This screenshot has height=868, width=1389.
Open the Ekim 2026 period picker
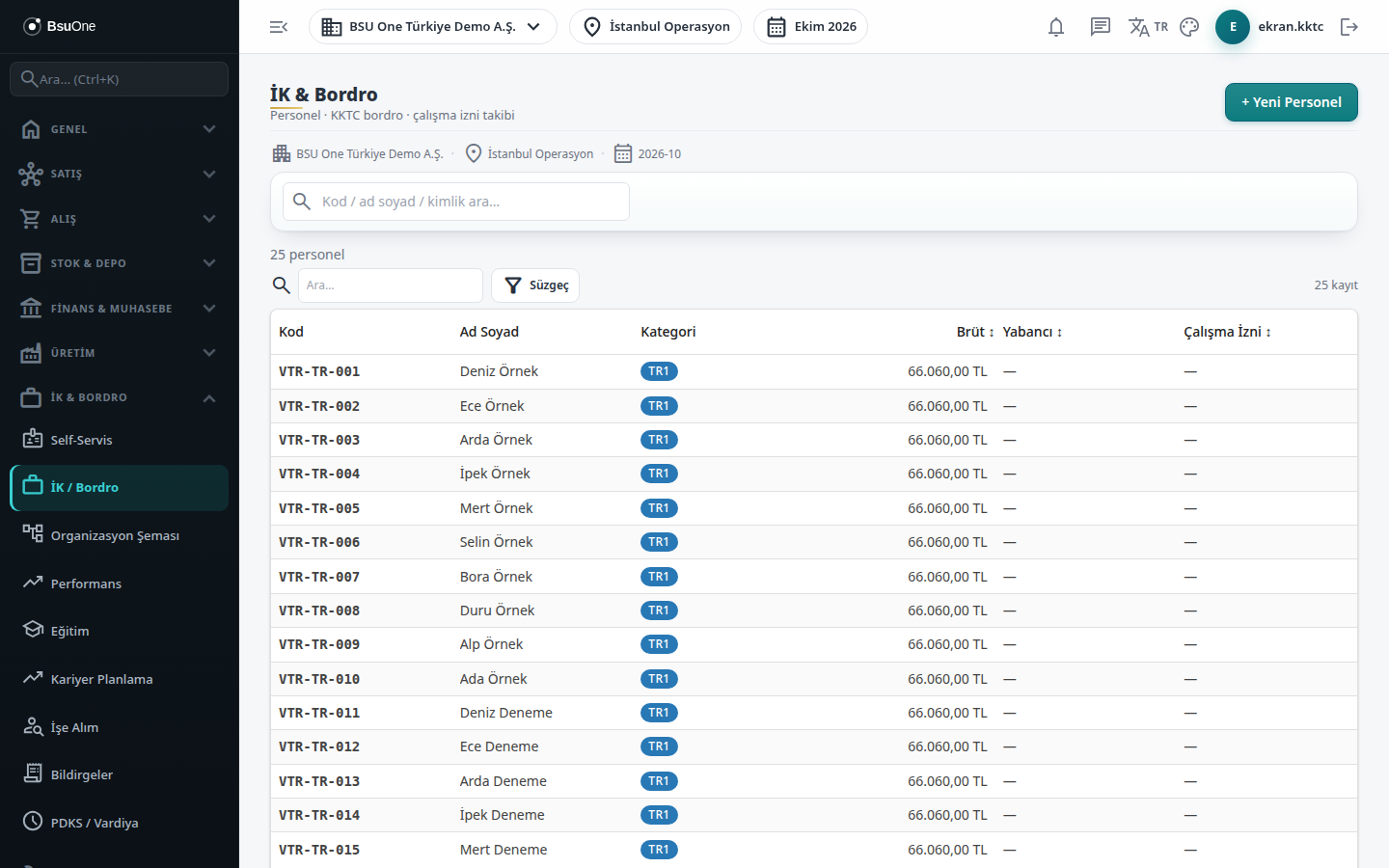click(x=810, y=27)
